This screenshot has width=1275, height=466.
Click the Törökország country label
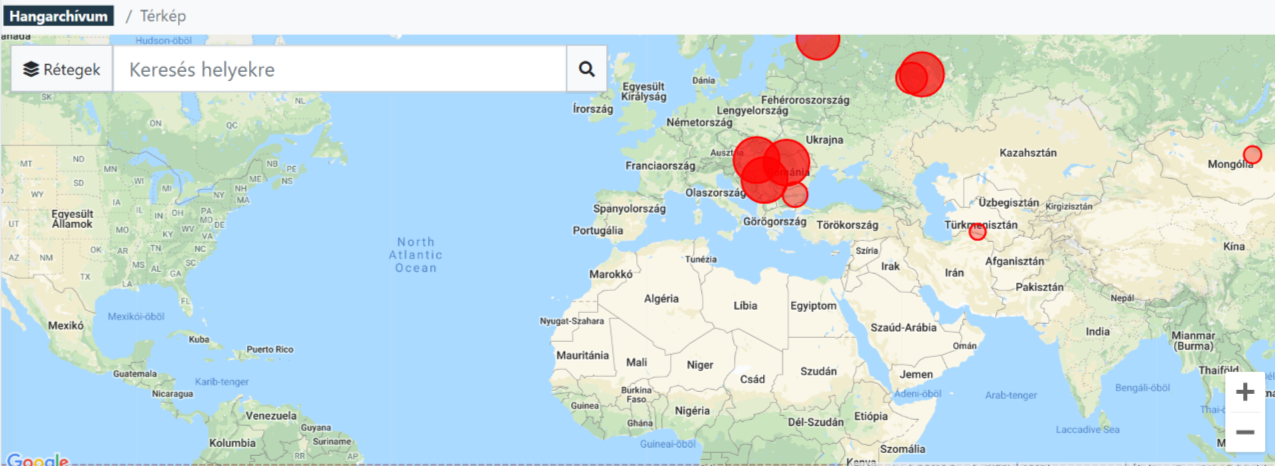[x=847, y=225]
